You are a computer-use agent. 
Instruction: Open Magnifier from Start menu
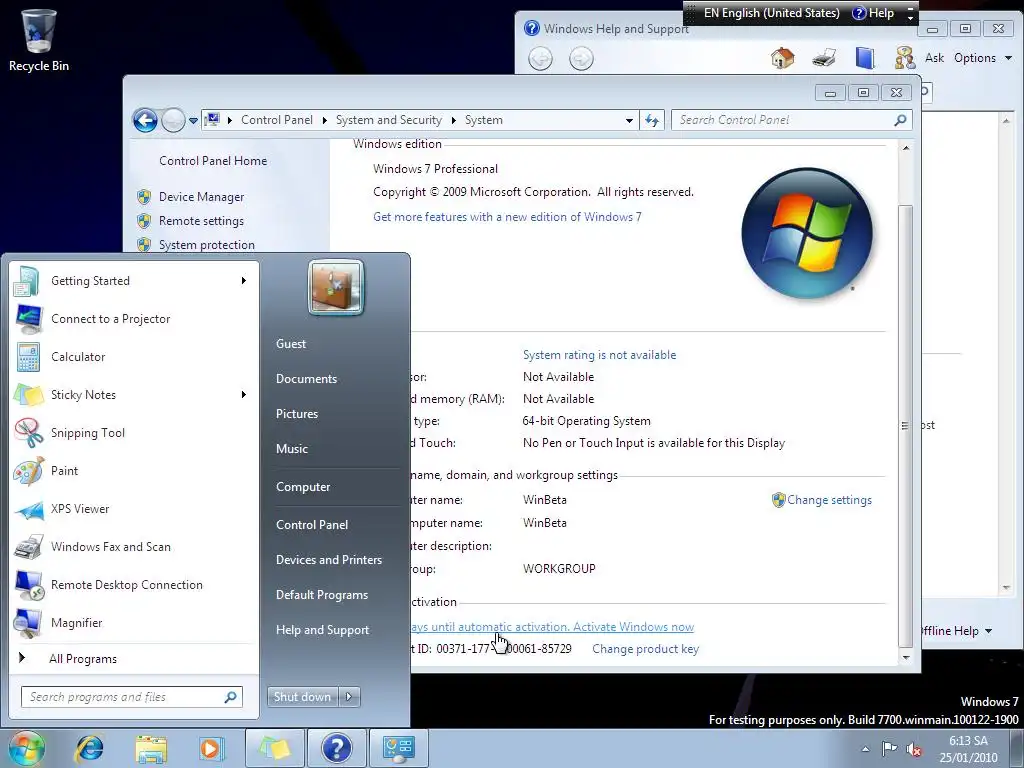(x=134, y=622)
